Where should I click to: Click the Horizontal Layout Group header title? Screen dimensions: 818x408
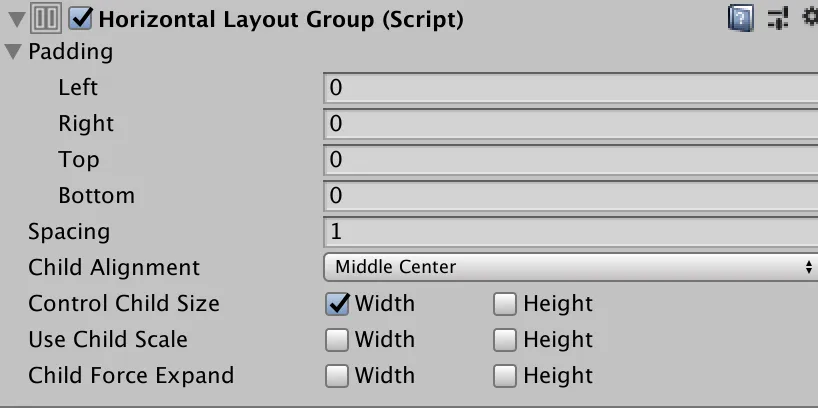click(280, 18)
